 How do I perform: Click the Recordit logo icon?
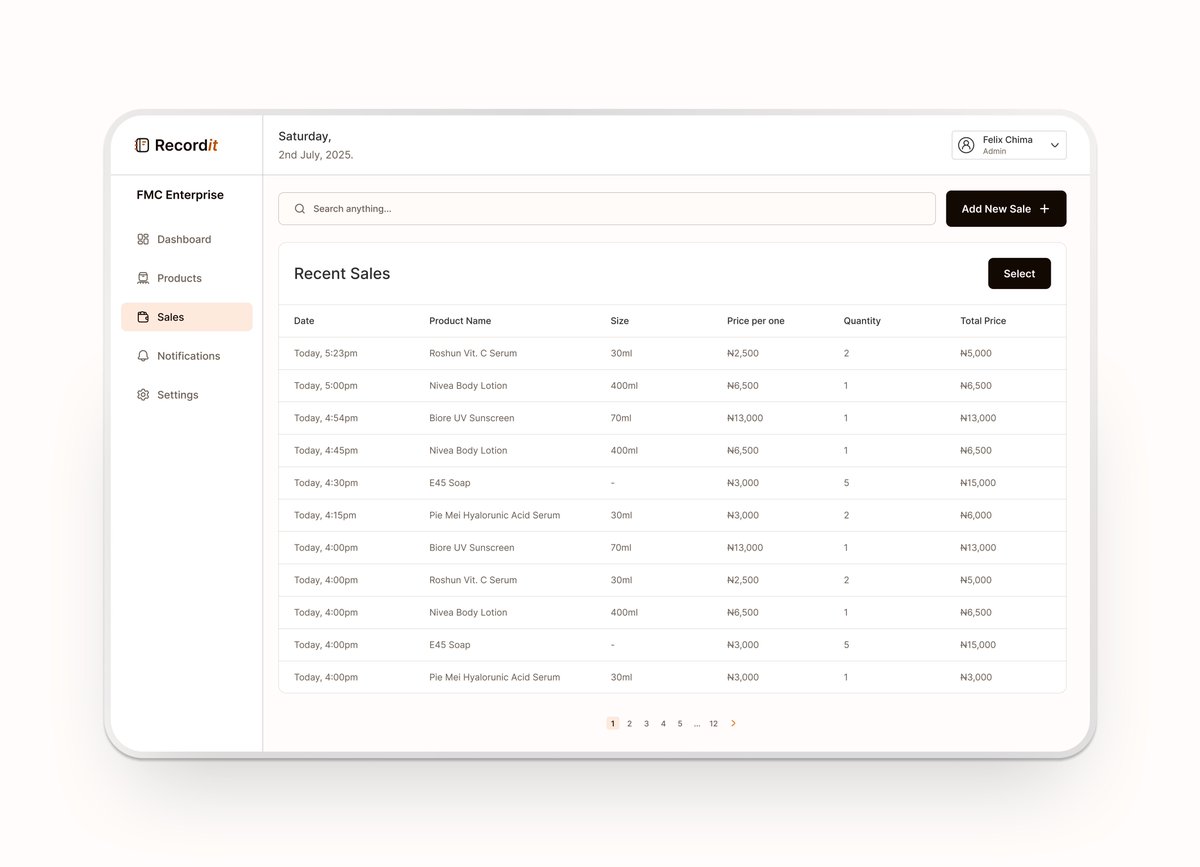coord(142,145)
